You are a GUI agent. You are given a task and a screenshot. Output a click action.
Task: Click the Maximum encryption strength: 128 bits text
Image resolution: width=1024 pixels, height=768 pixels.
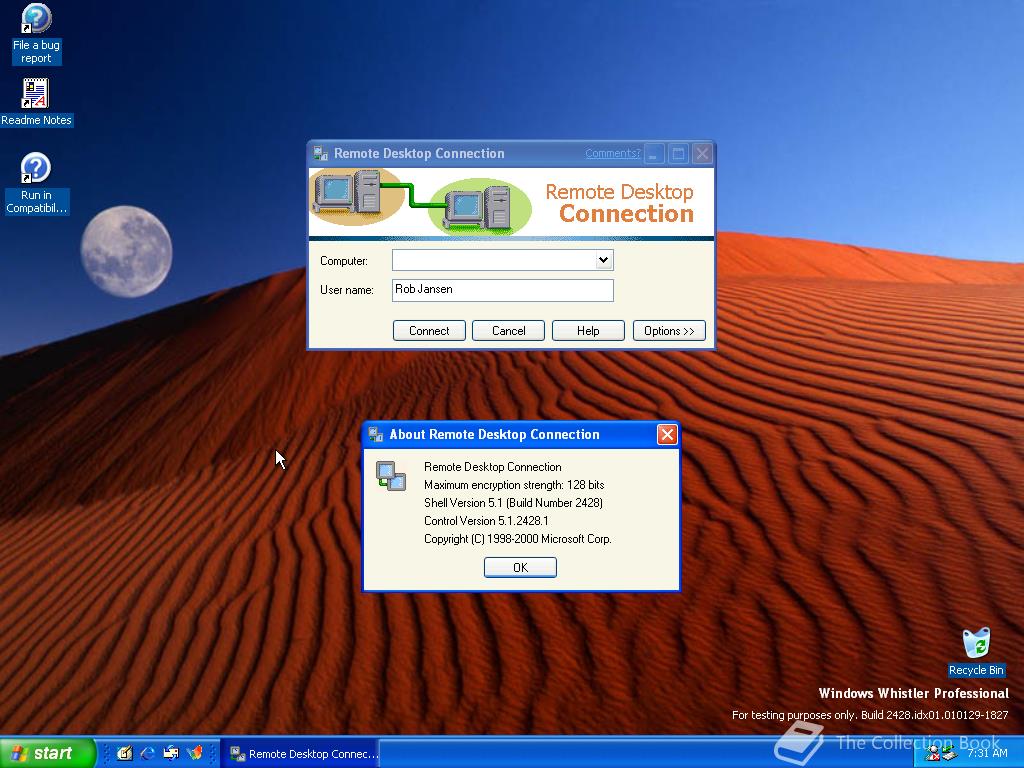point(514,485)
